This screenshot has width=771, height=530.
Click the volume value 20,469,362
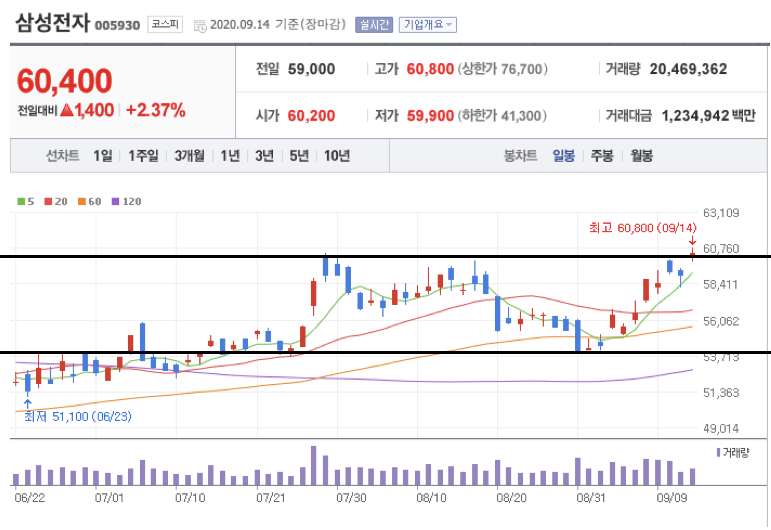(x=688, y=69)
